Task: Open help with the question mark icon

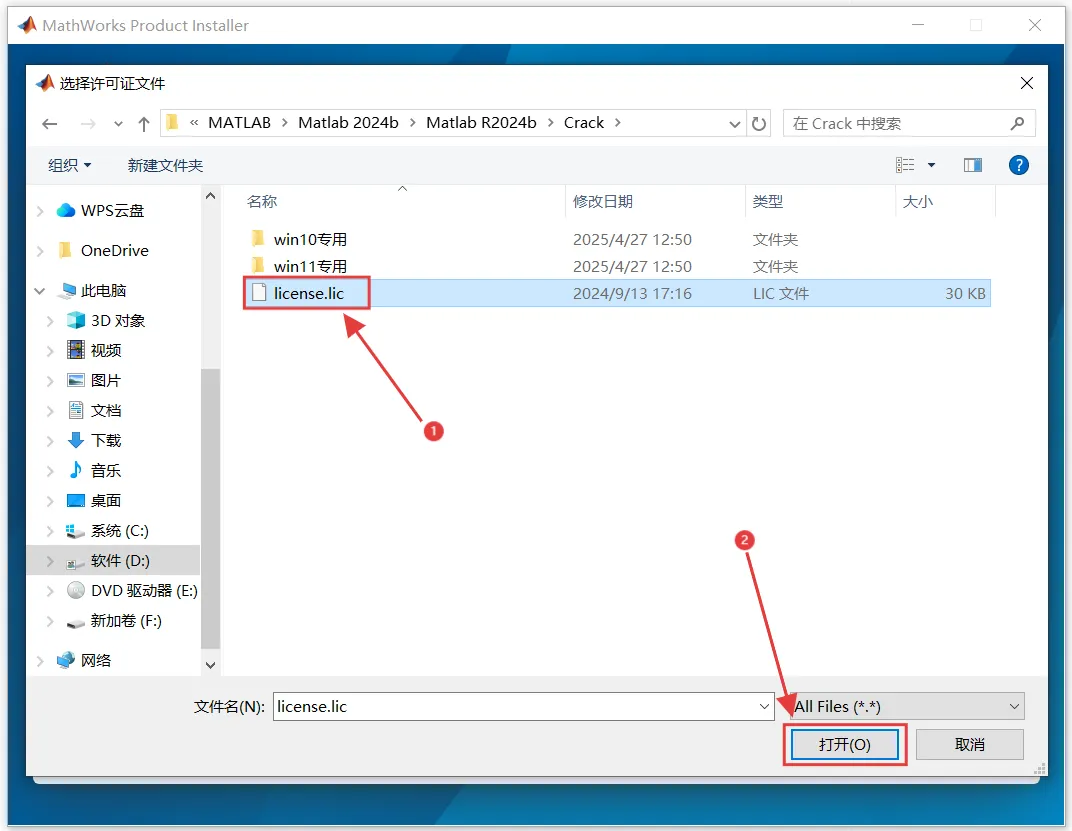Action: tap(1019, 165)
